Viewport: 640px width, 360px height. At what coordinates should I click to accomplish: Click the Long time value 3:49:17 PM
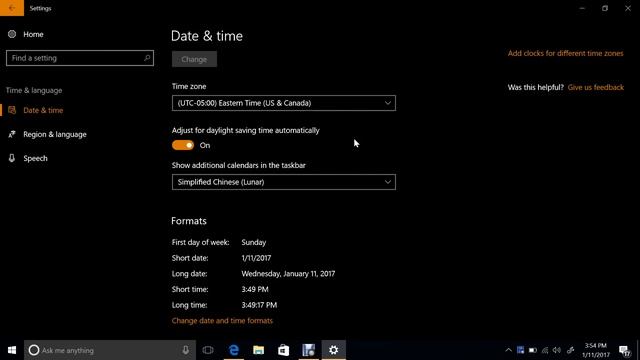point(259,305)
